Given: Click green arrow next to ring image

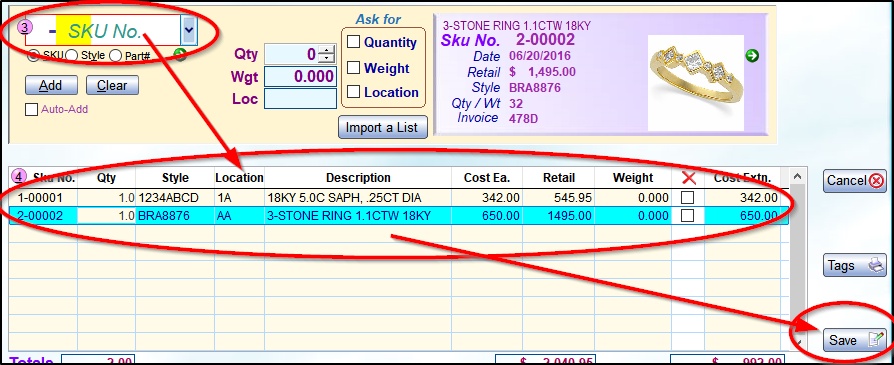Looking at the screenshot, I should coord(752,55).
